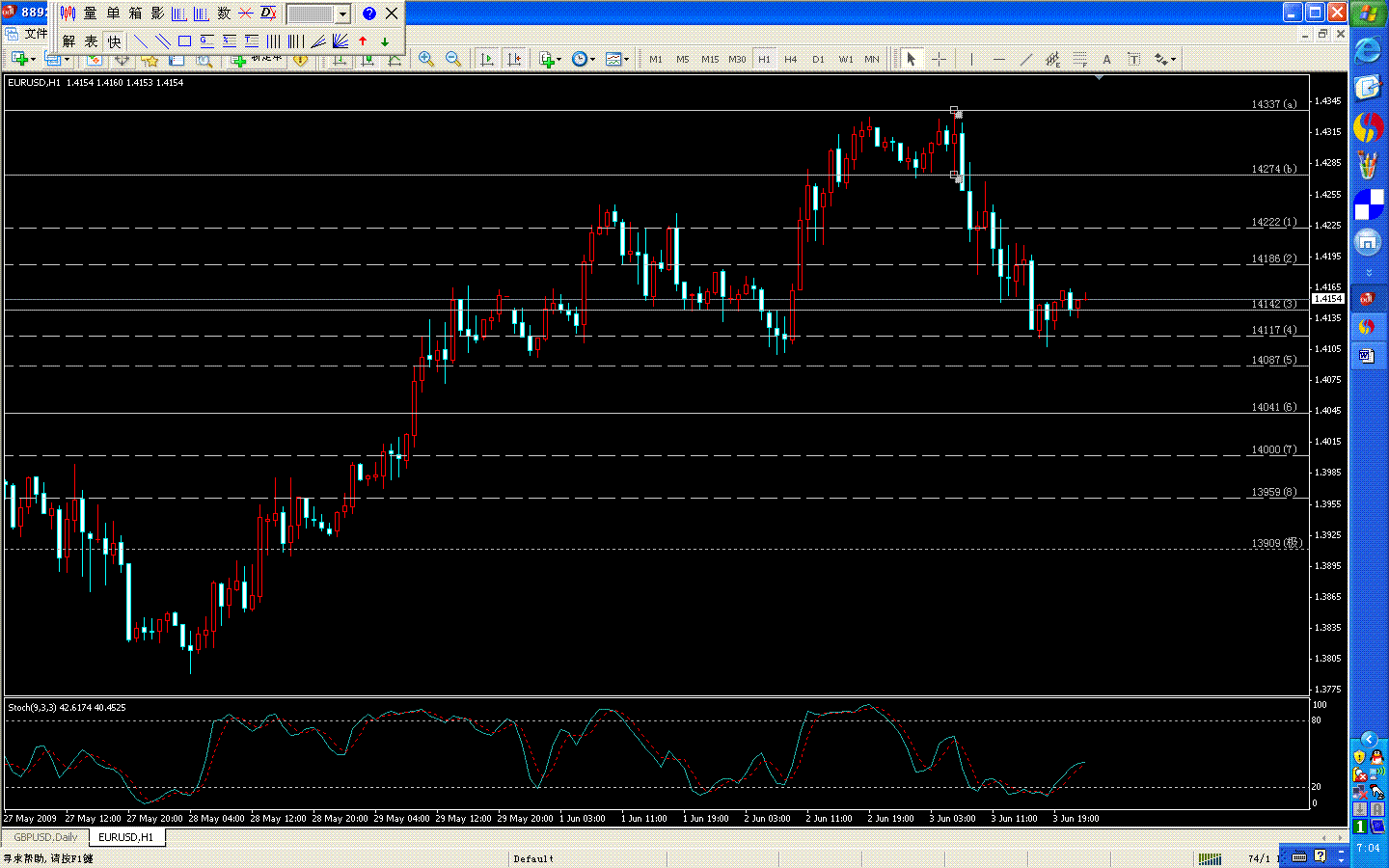The image size is (1389, 868).
Task: Draw a vertical line tool
Action: coord(971,60)
